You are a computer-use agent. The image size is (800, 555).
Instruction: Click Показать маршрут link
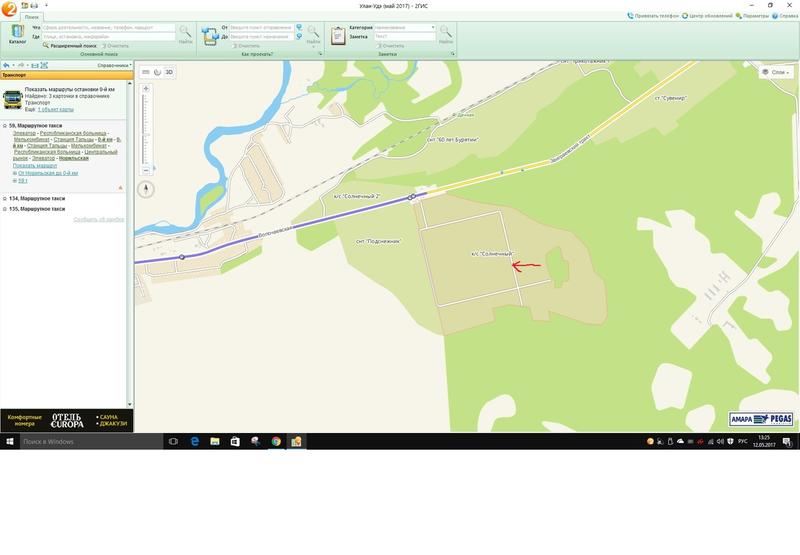pos(35,166)
